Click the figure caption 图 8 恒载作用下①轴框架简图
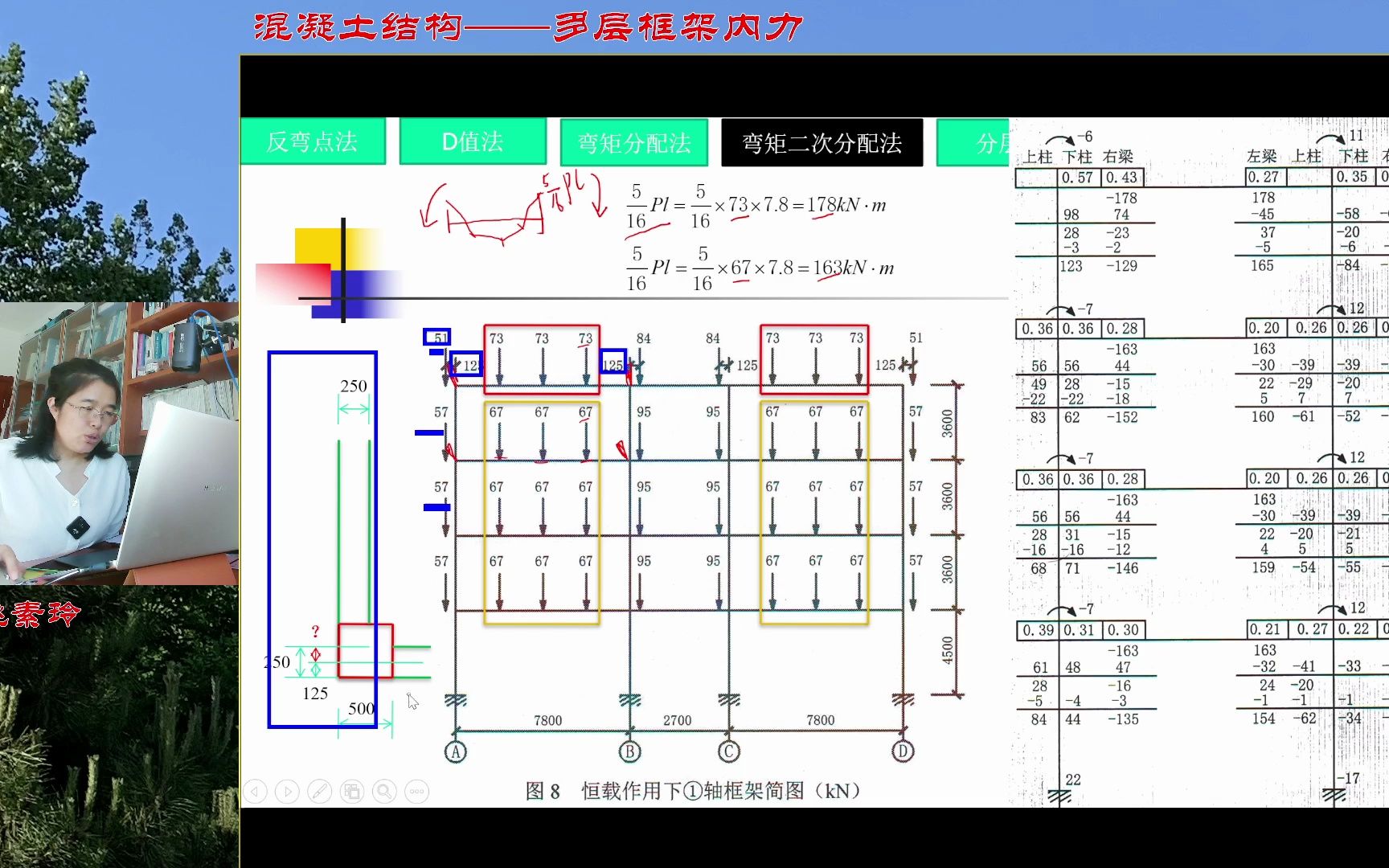This screenshot has width=1389, height=868. [693, 791]
